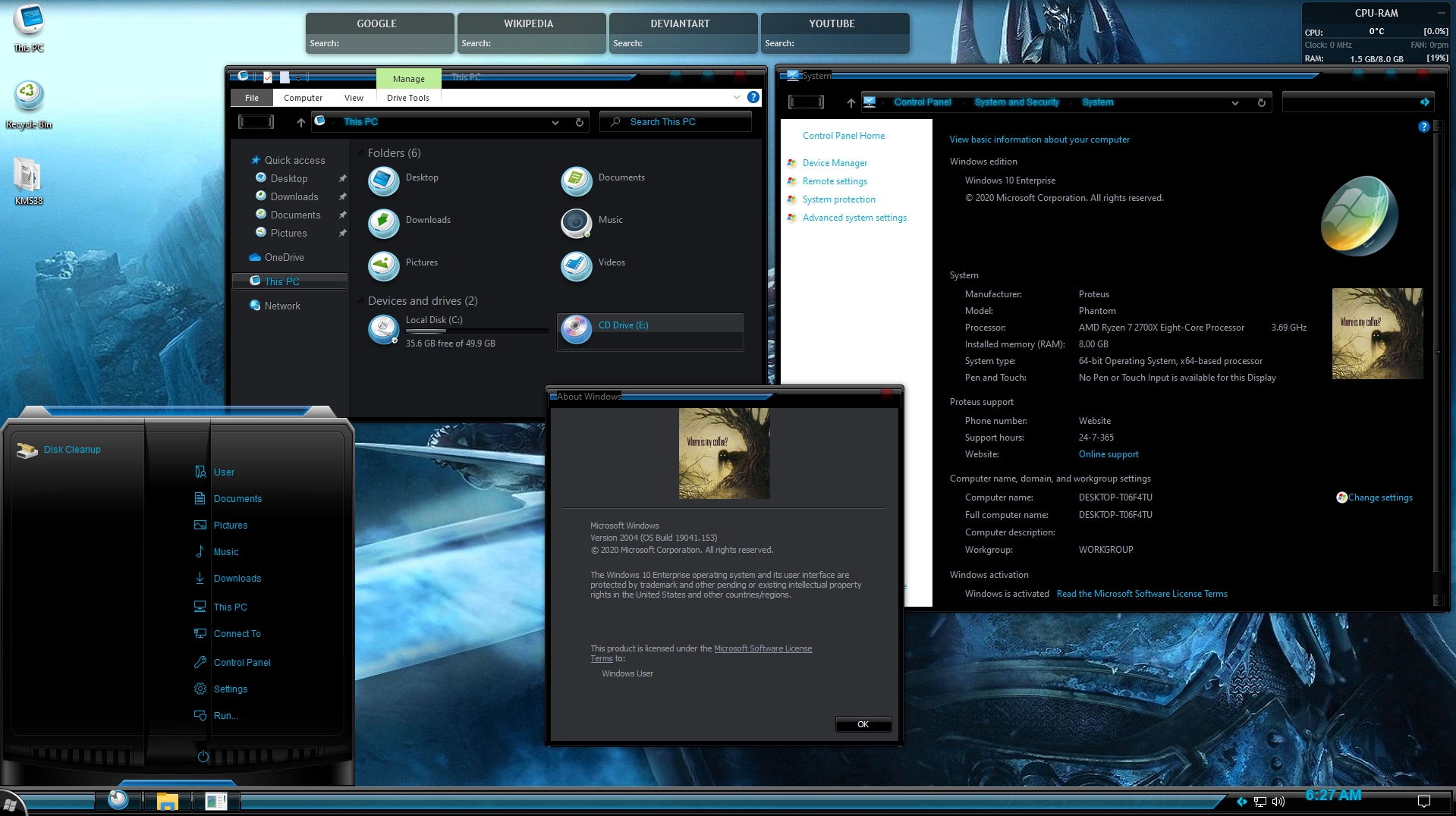1456x816 pixels.
Task: Collapse the CPU-RAM widget
Action: 1441,13
